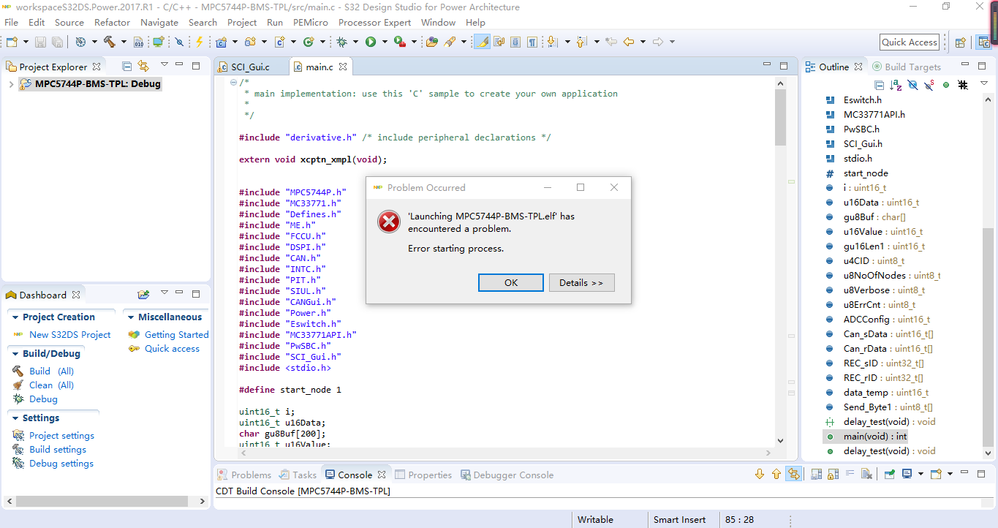The image size is (998, 528).
Task: Collapse the Build/Debug dashboard section
Action: pyautogui.click(x=14, y=354)
